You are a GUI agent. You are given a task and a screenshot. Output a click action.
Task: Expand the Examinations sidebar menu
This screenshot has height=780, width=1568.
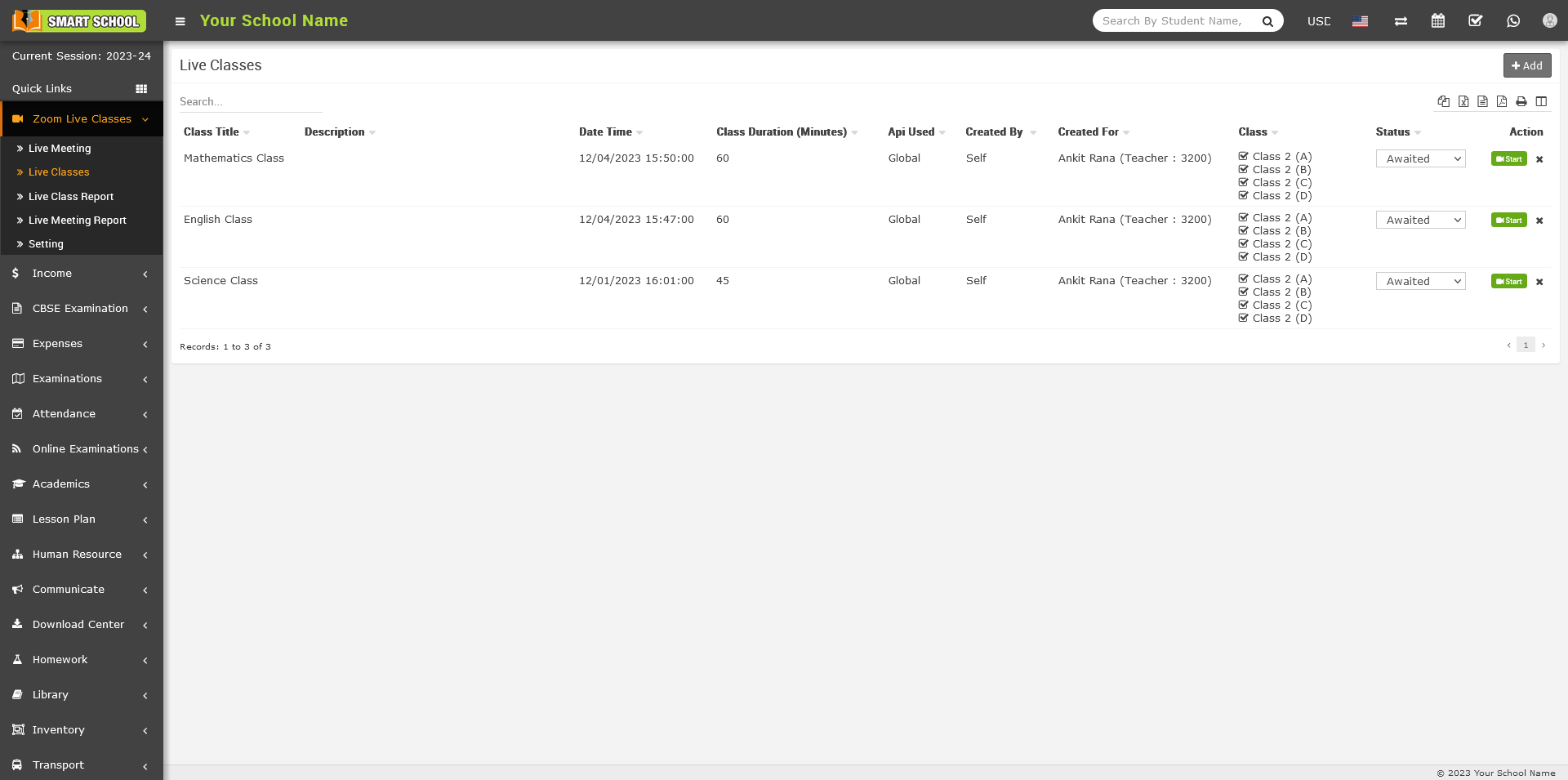[81, 379]
